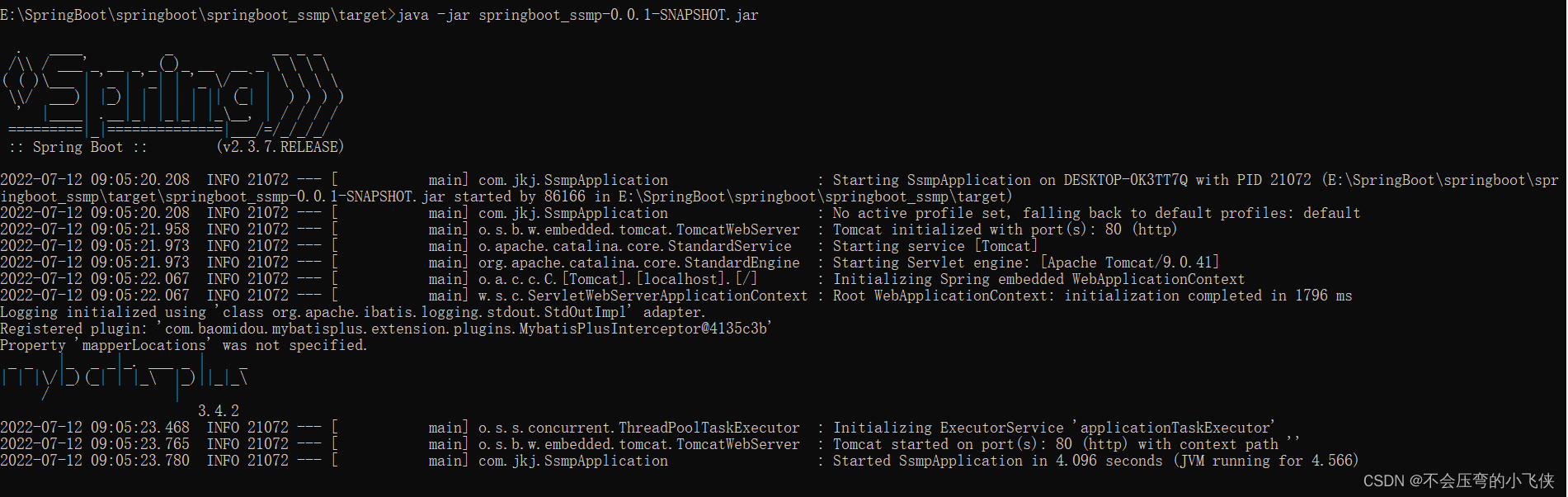Click the v2.3.7.RELEASE version text
Image resolution: width=1568 pixels, height=497 pixels.
pos(280,147)
